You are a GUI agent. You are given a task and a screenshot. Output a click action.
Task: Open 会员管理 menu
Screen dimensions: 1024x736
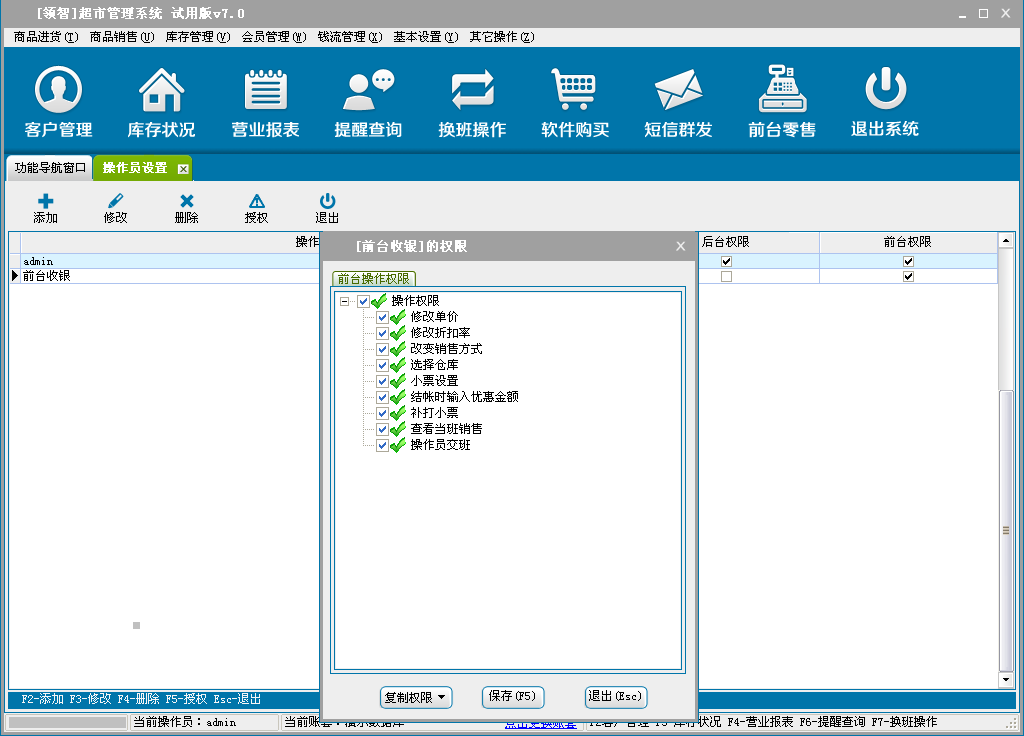[274, 37]
